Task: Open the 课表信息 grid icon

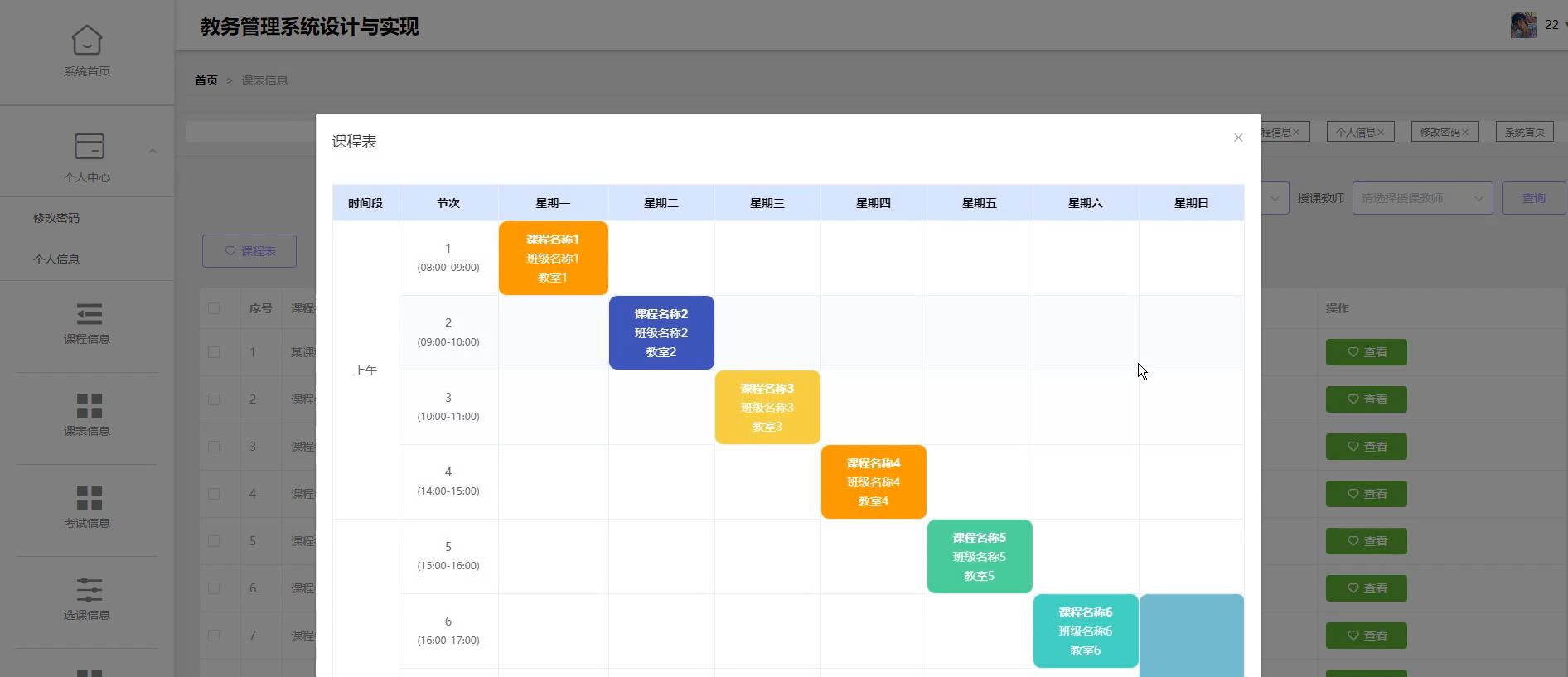Action: pyautogui.click(x=89, y=406)
